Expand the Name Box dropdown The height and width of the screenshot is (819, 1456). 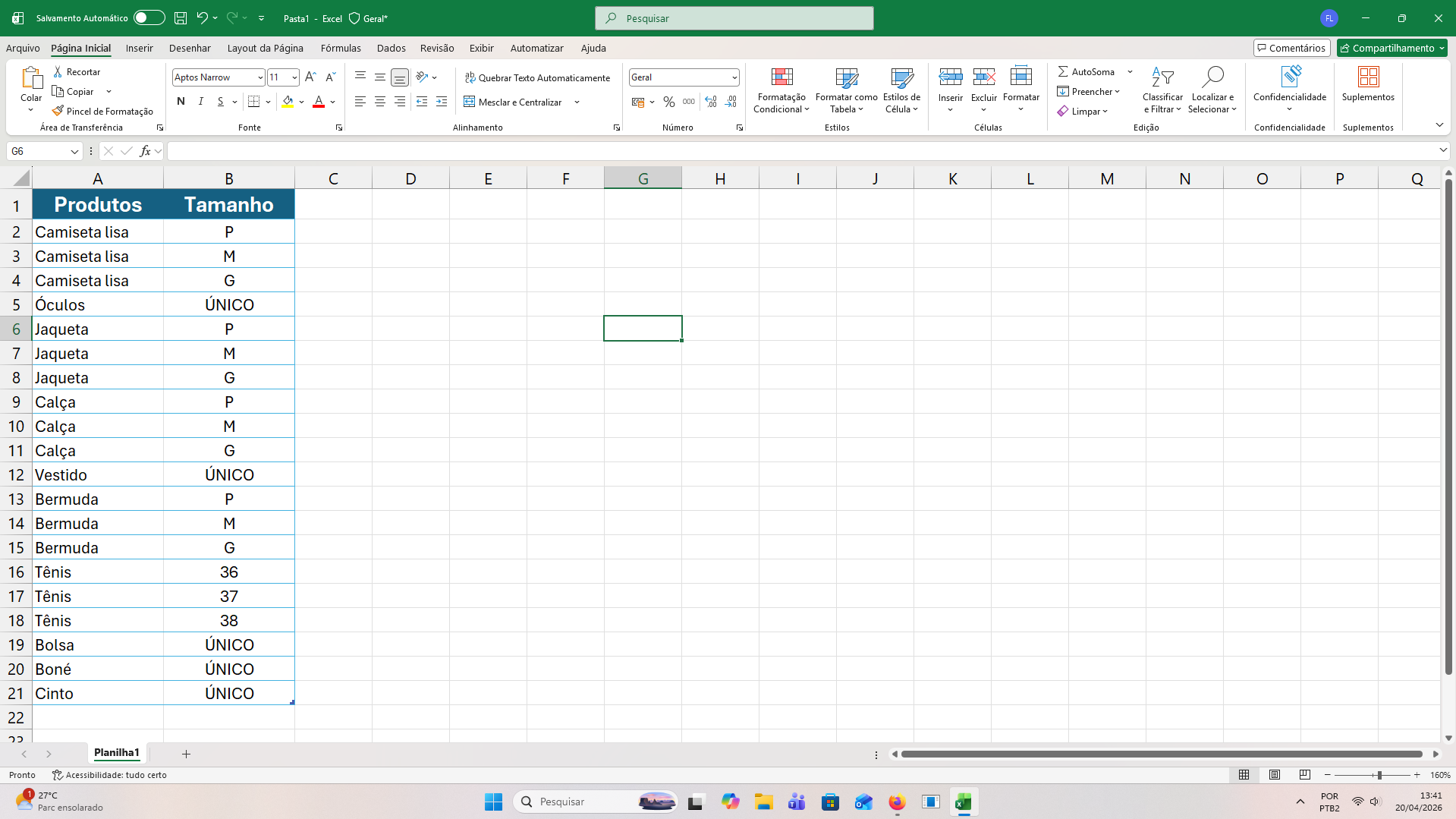pos(74,152)
